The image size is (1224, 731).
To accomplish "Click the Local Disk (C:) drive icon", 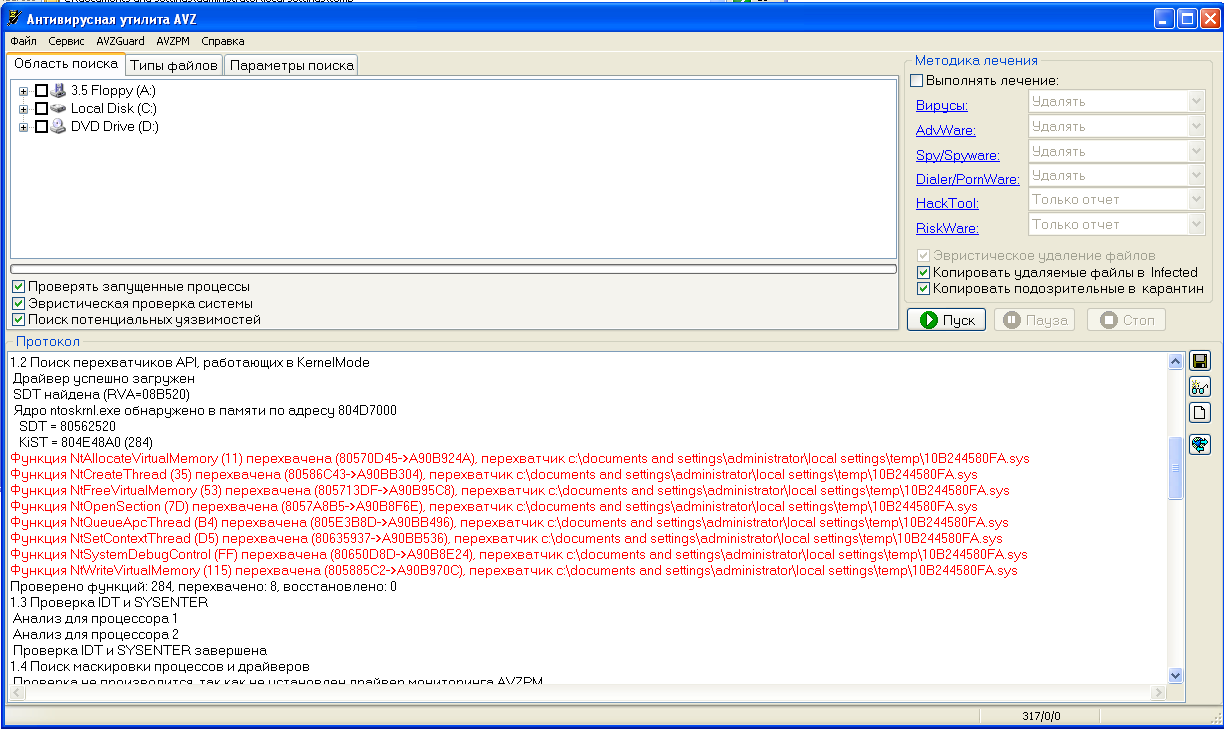I will point(57,108).
